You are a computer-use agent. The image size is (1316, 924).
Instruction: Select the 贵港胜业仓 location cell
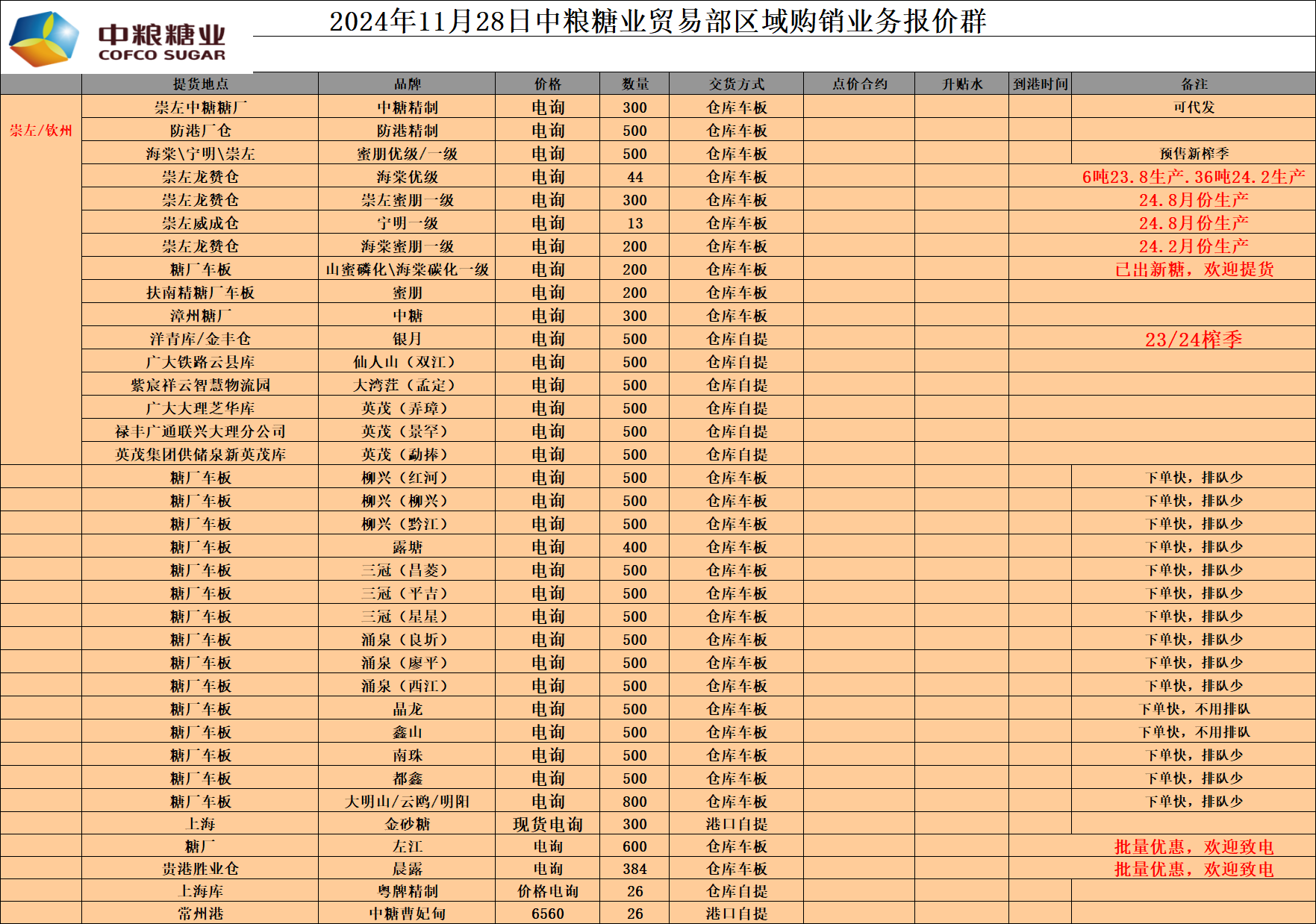[200, 869]
